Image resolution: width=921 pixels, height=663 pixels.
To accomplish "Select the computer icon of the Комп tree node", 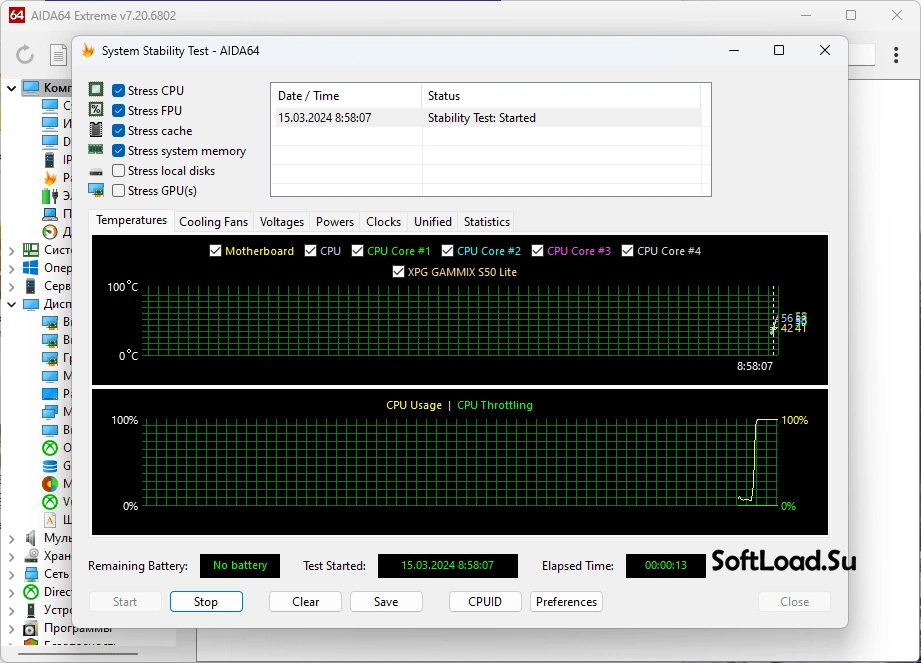I will pyautogui.click(x=31, y=87).
